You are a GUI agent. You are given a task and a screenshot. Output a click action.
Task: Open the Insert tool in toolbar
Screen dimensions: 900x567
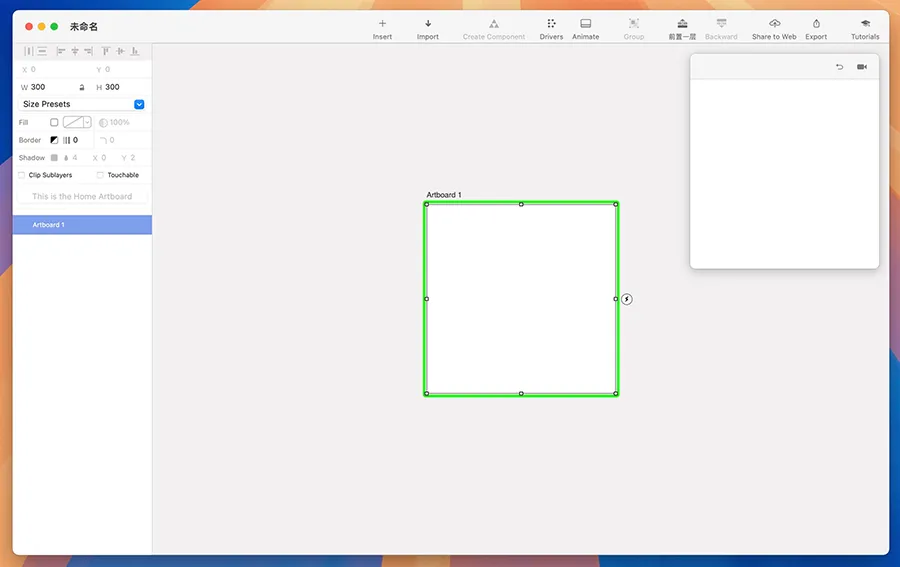[382, 24]
